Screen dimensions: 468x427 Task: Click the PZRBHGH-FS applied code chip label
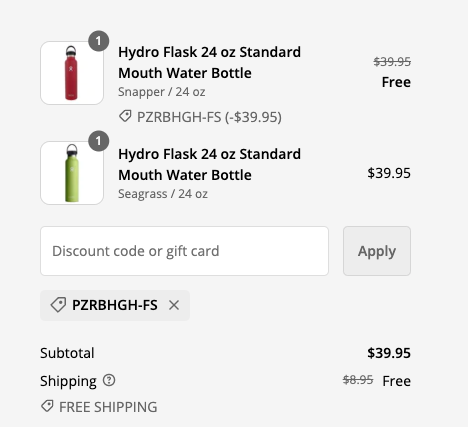click(115, 305)
